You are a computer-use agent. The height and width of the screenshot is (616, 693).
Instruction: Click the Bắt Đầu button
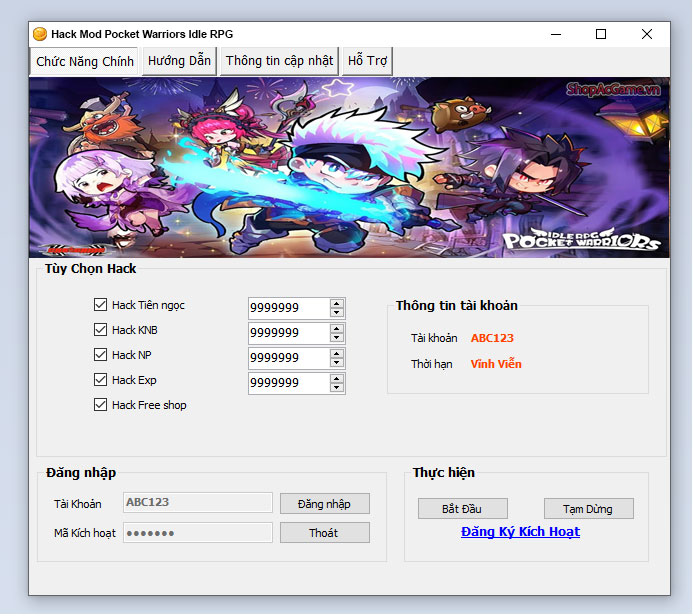[x=462, y=509]
